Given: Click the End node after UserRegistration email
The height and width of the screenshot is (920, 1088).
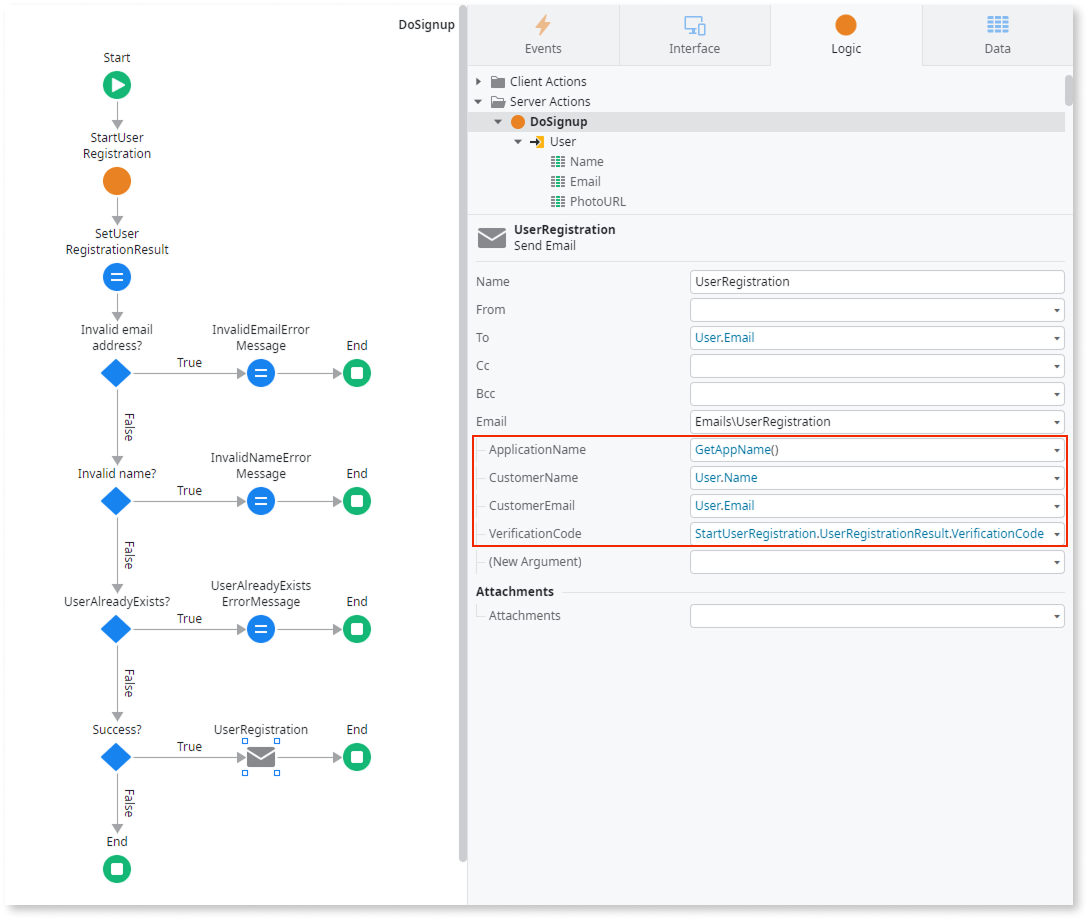Looking at the screenshot, I should [x=357, y=757].
